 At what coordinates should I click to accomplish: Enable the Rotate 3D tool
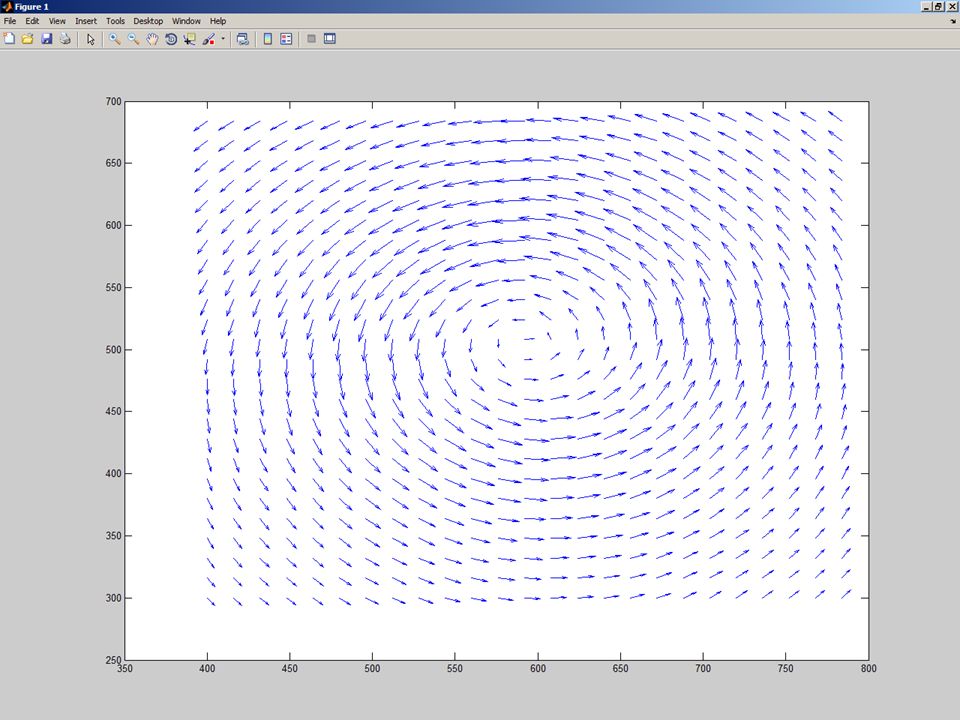pos(171,39)
